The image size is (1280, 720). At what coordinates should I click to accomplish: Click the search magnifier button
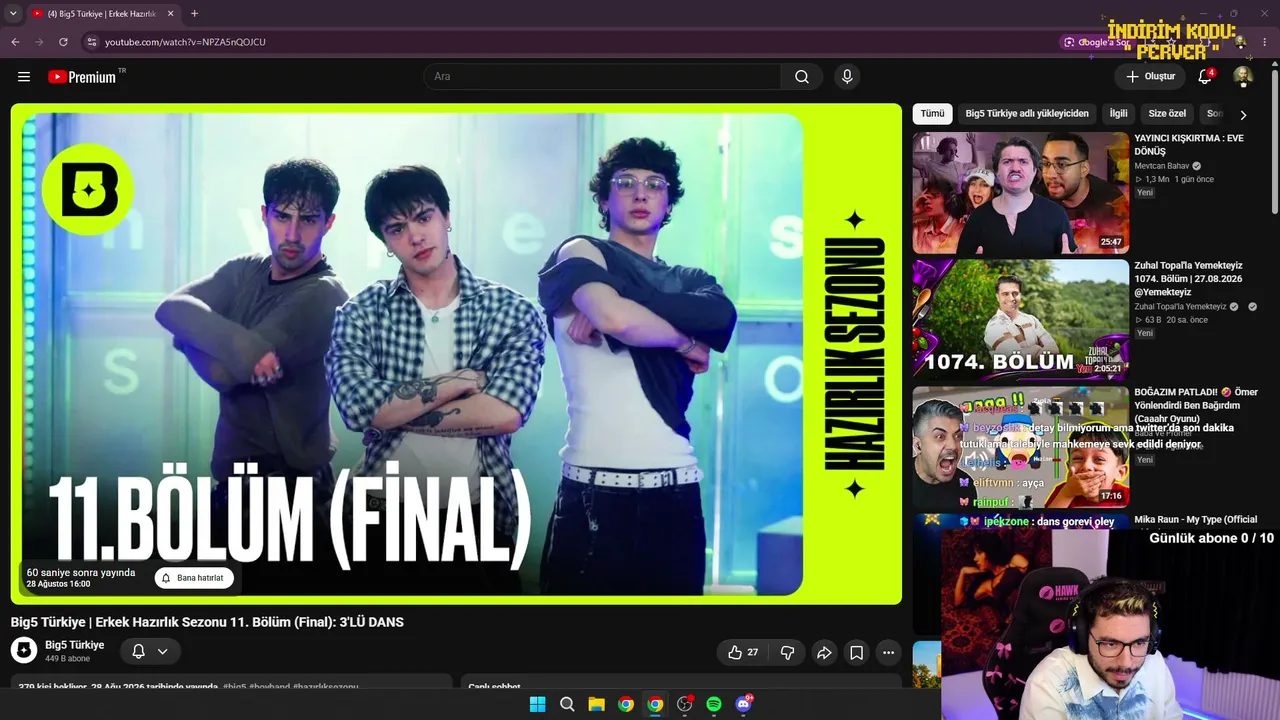click(802, 77)
